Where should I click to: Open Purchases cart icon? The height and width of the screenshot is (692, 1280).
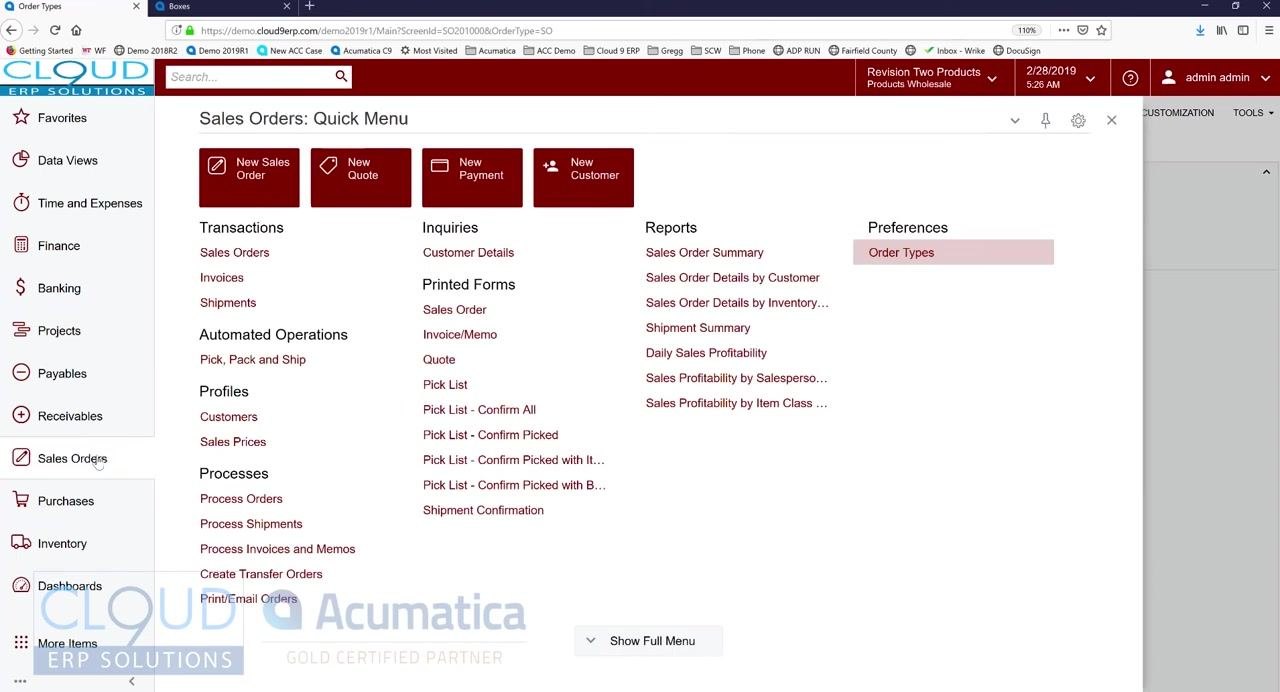21,500
